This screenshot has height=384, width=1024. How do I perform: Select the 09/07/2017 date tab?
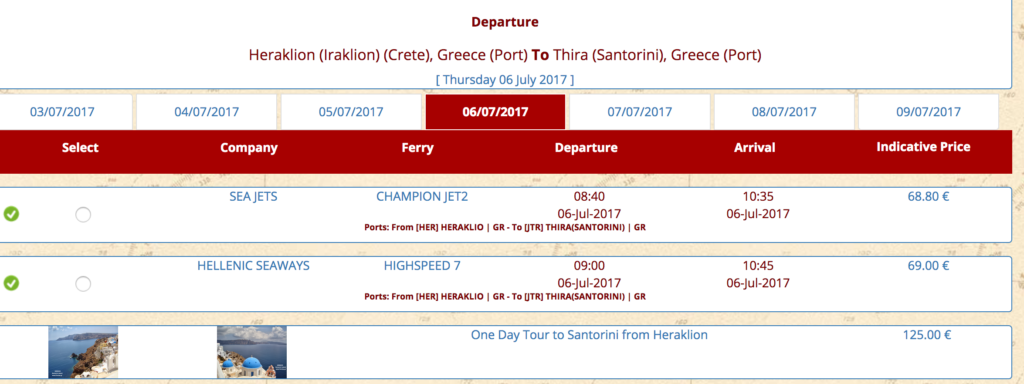point(928,112)
